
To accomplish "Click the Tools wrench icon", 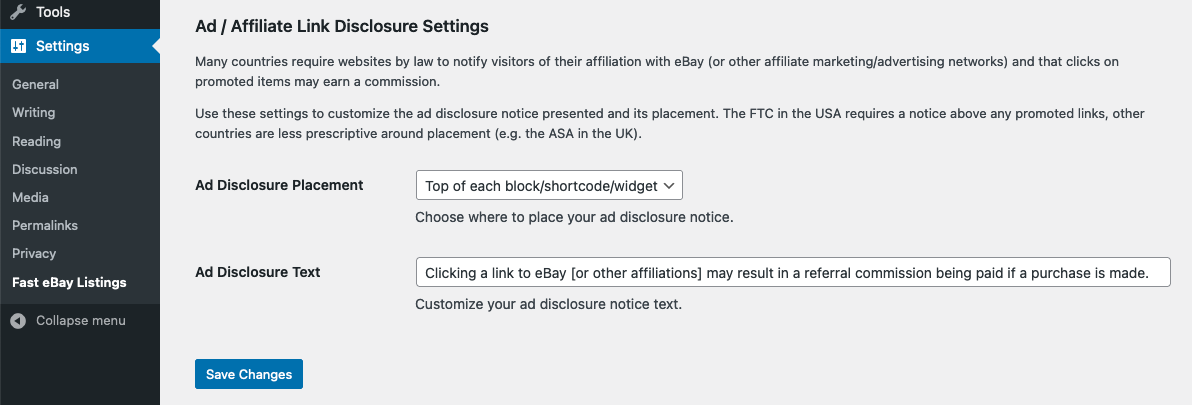I will point(18,13).
